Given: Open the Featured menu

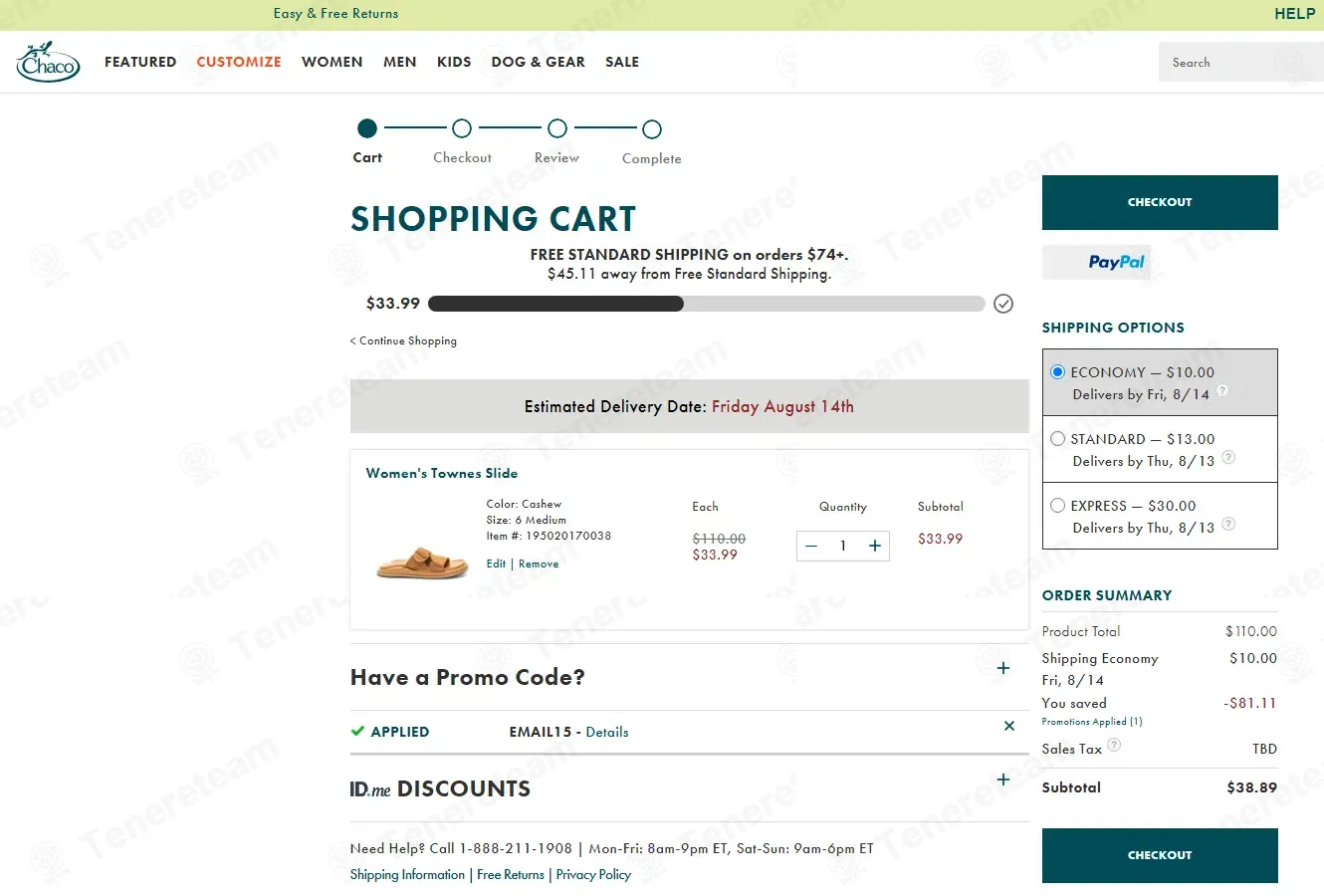Looking at the screenshot, I should pyautogui.click(x=140, y=62).
